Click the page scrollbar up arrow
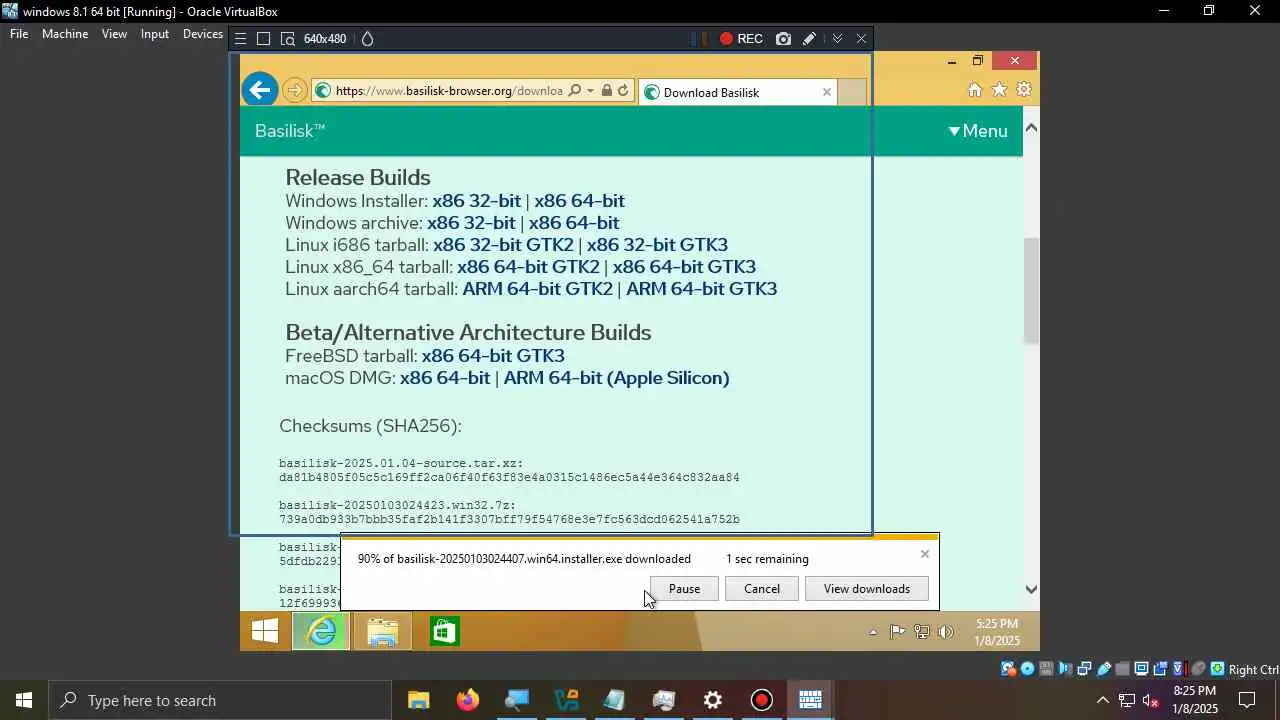This screenshot has width=1280, height=720. (1031, 128)
